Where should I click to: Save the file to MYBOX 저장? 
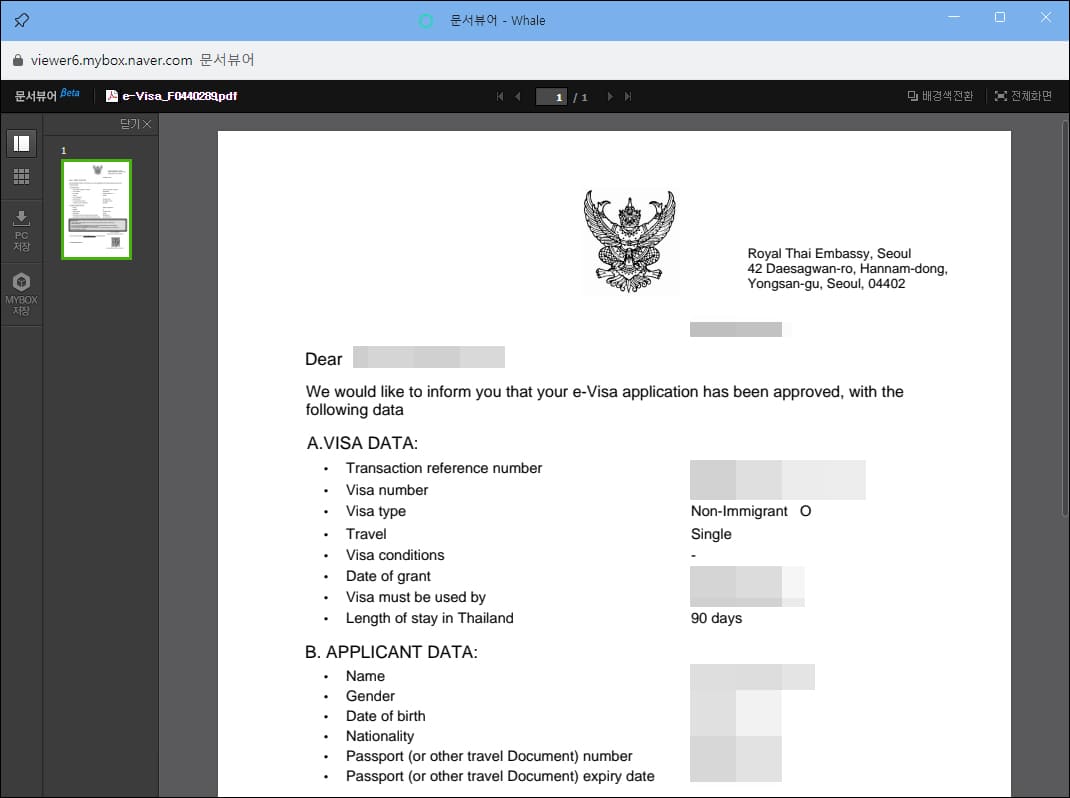tap(22, 294)
